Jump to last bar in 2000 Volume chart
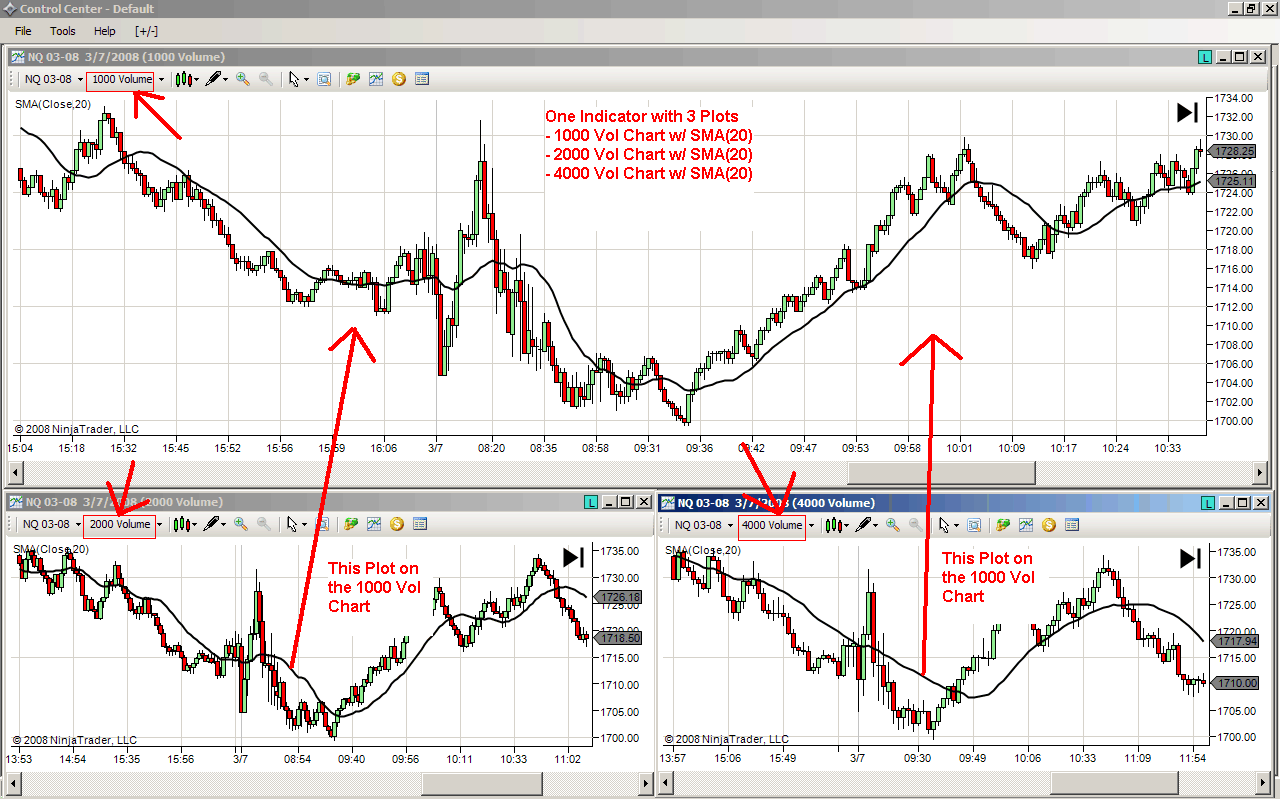Viewport: 1280px width, 800px height. pyautogui.click(x=574, y=557)
